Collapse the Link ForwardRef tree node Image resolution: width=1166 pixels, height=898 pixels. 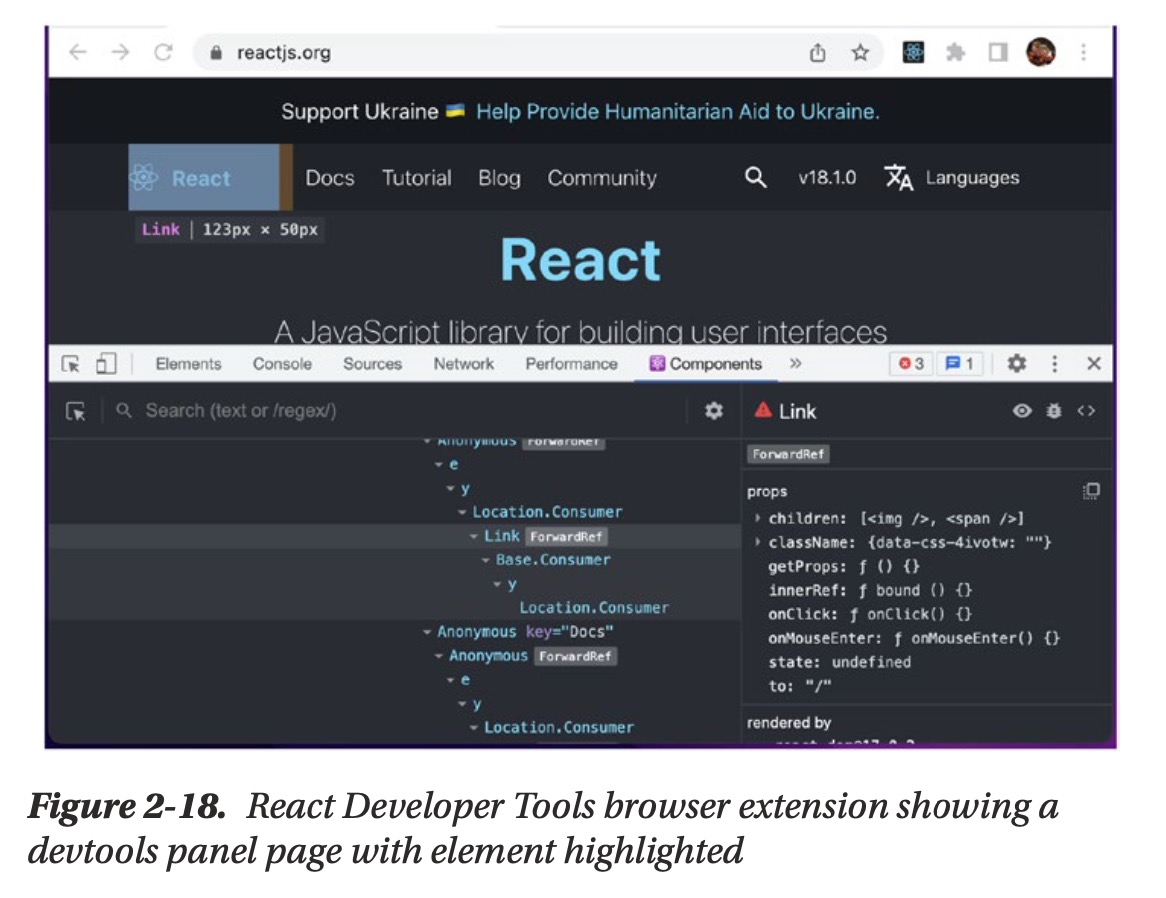pyautogui.click(x=474, y=537)
